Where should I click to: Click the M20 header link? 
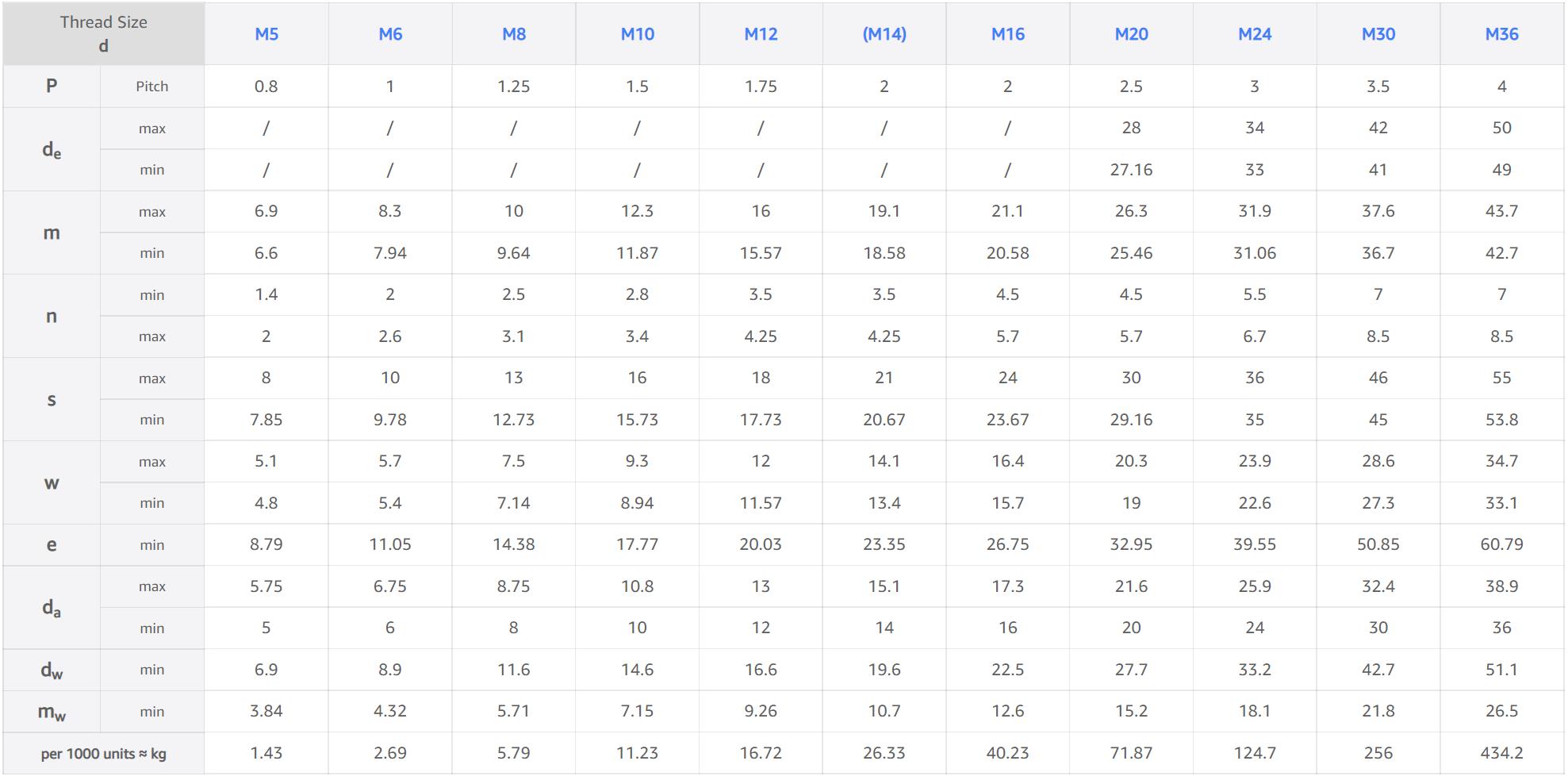pyautogui.click(x=1131, y=34)
